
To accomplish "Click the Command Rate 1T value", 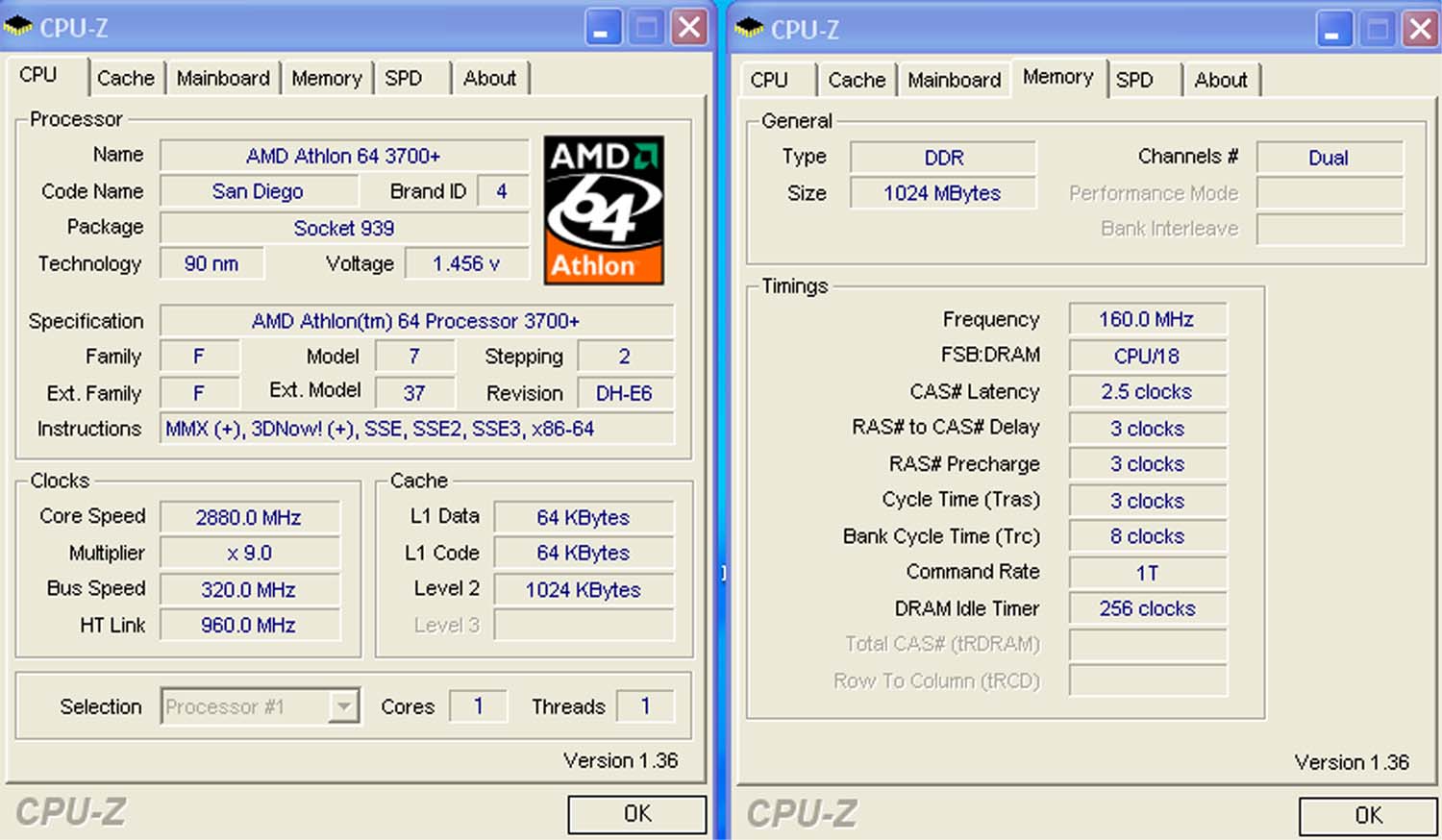I will [1148, 573].
